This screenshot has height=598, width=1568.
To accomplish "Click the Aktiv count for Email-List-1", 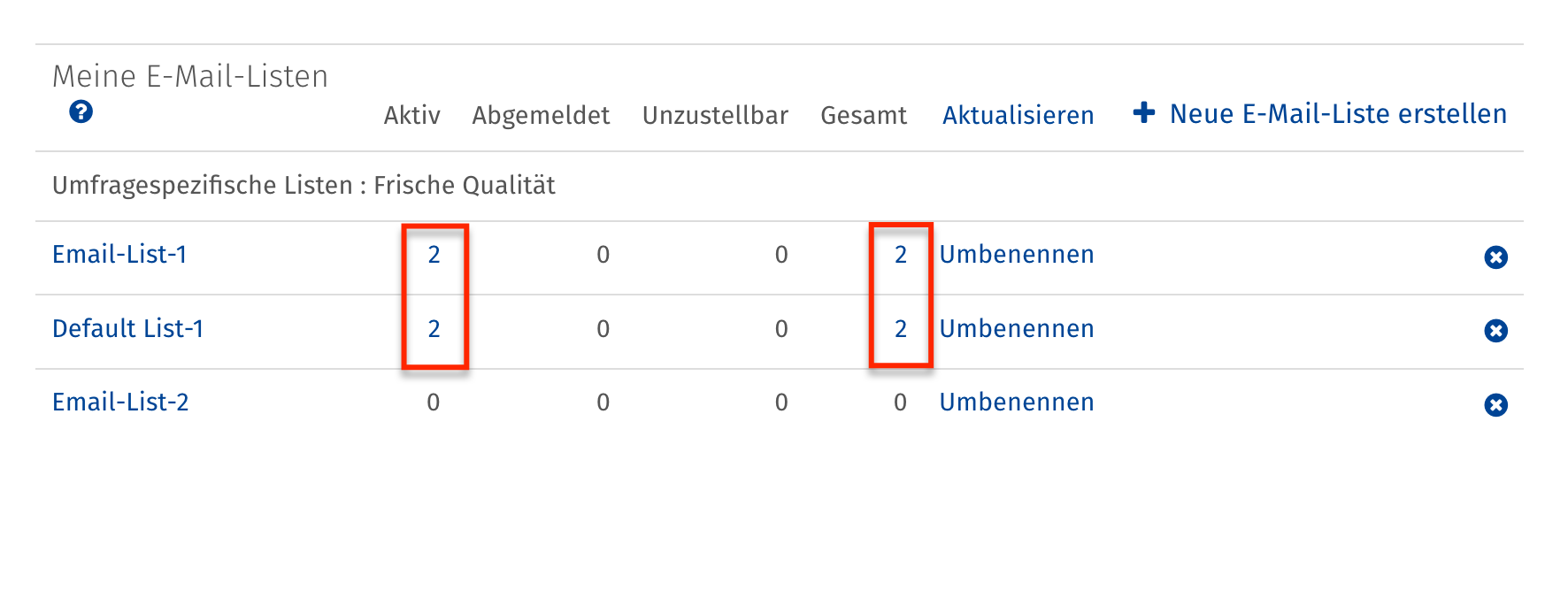I will (434, 255).
